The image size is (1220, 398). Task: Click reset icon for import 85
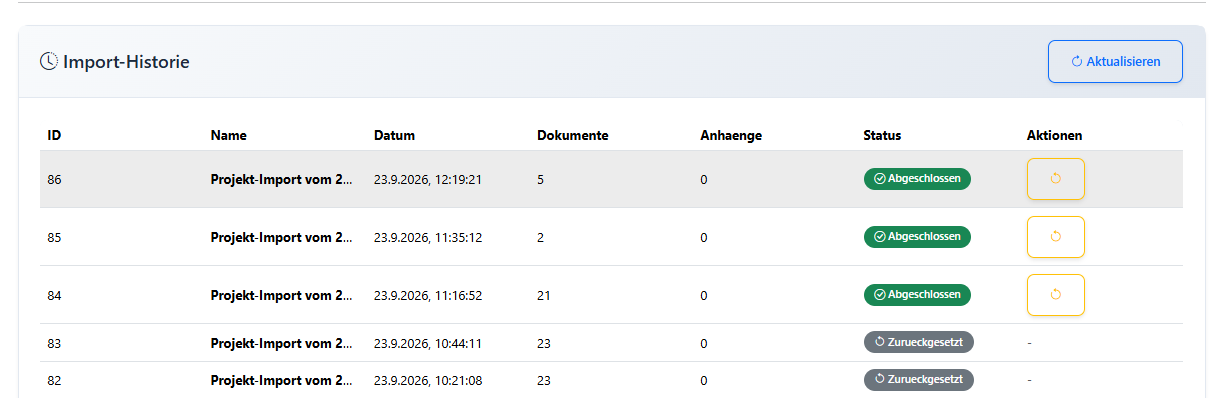[1055, 237]
